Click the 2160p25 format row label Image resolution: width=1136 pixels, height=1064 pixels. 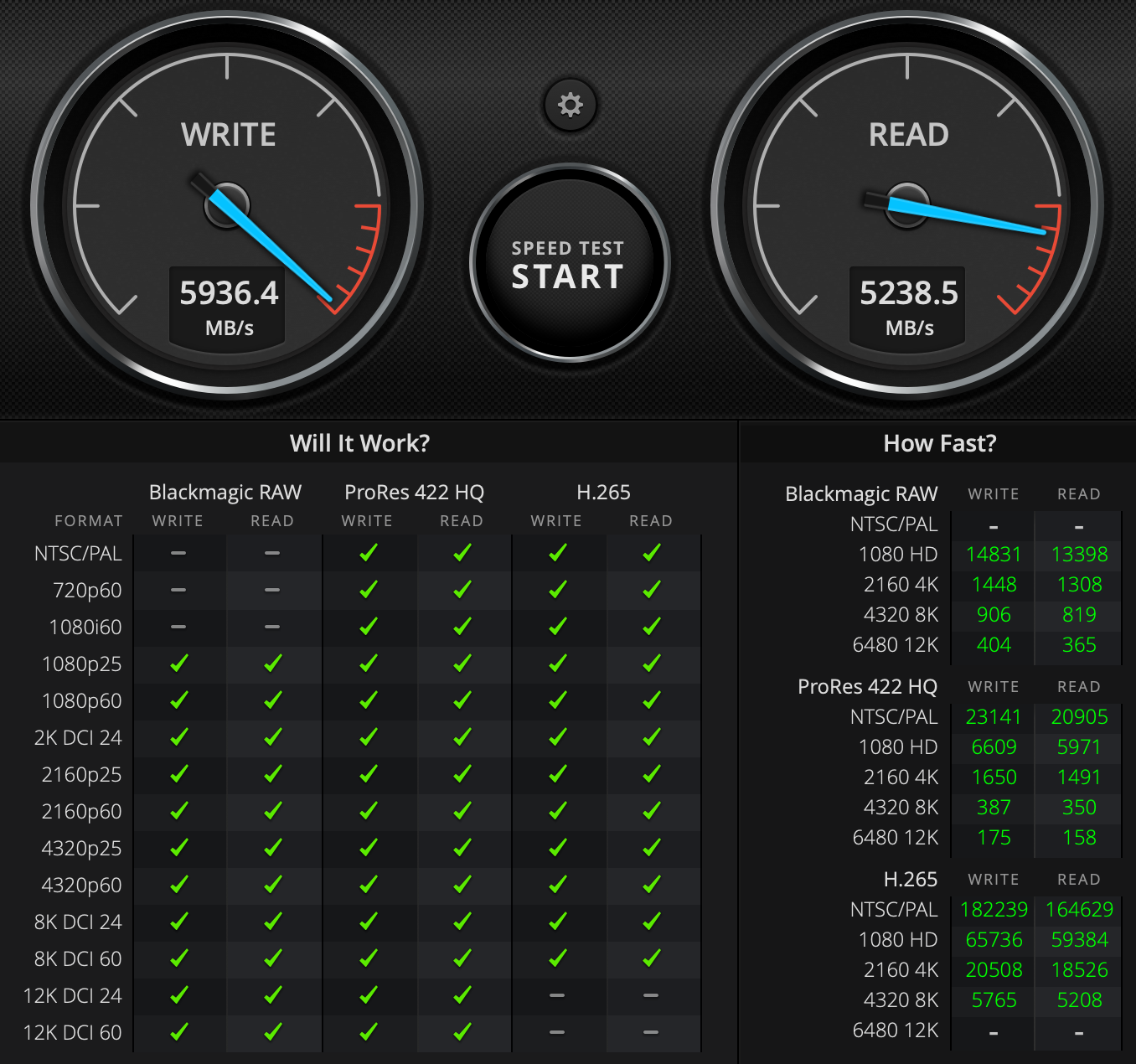(x=82, y=775)
